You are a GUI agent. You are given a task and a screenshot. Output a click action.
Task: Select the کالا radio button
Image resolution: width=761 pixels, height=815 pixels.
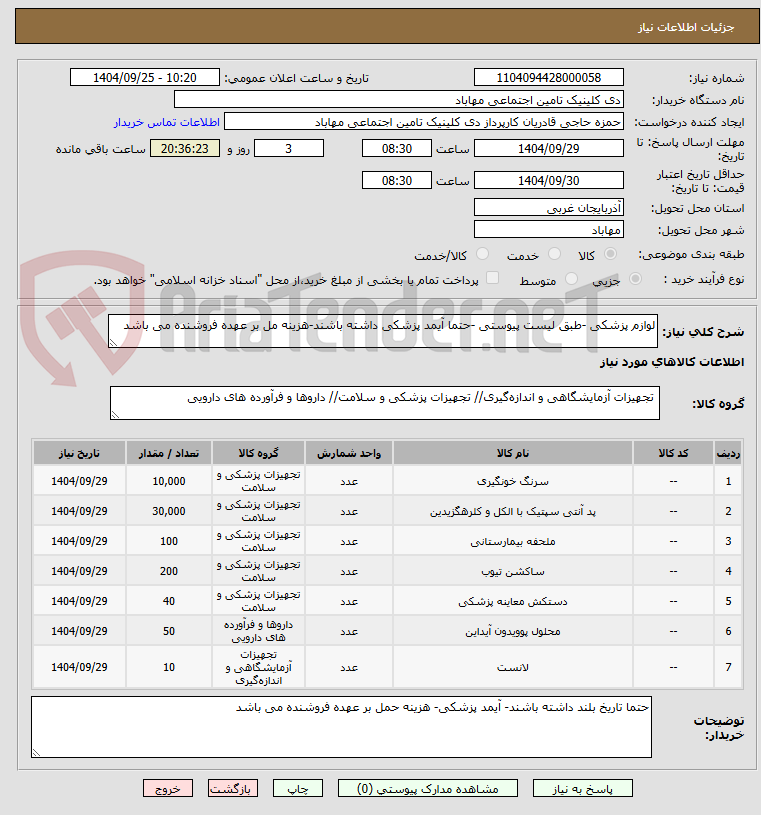(610, 254)
